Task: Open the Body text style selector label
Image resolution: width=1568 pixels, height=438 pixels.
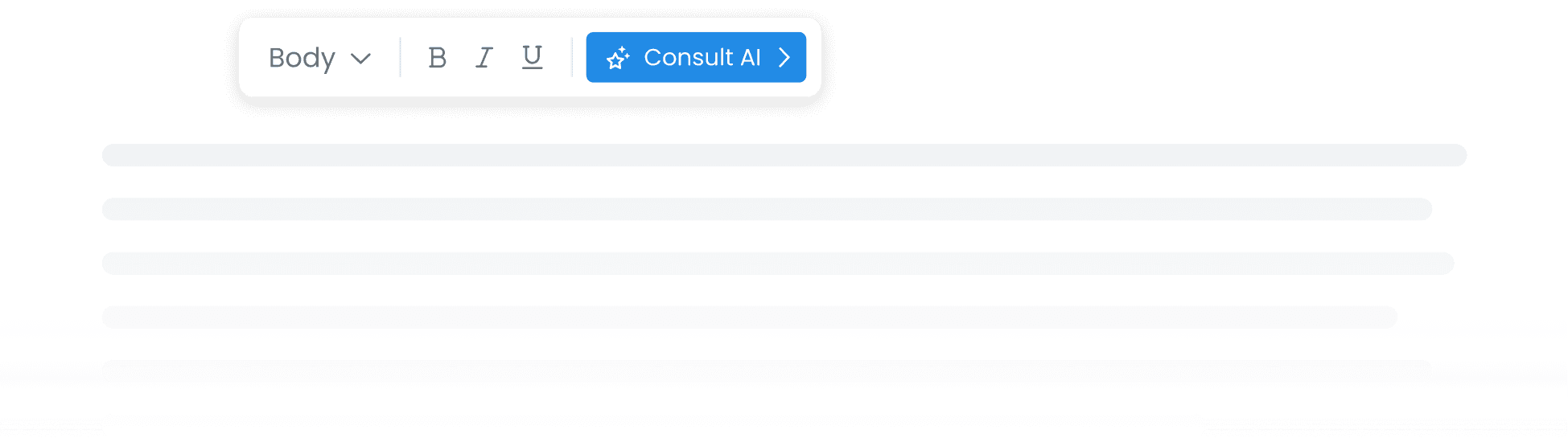Action: (302, 58)
